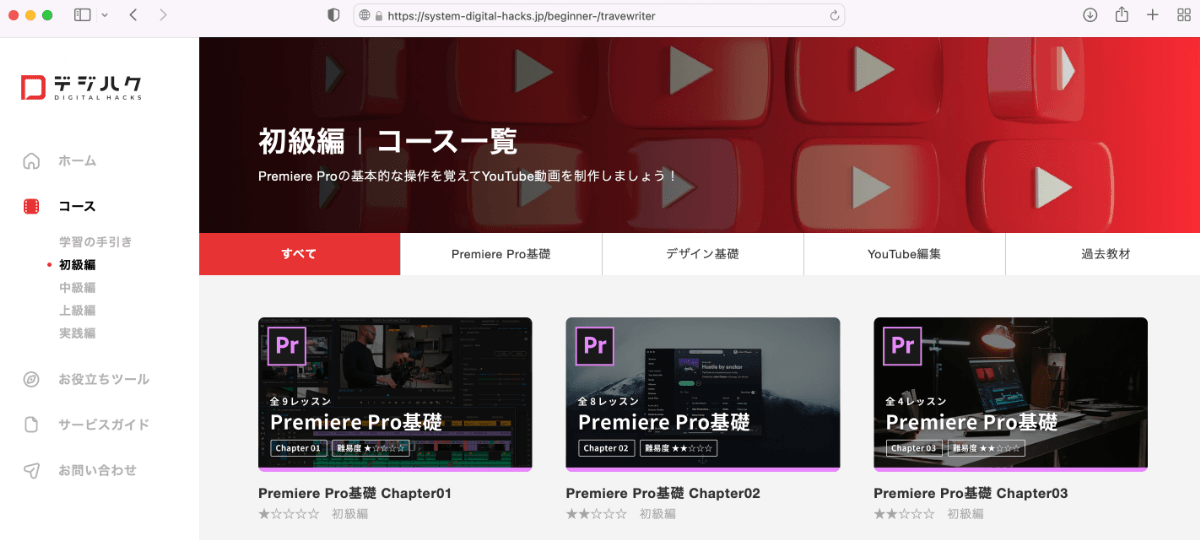Click the サービスガイド document icon
1200x540 pixels.
tap(32, 425)
